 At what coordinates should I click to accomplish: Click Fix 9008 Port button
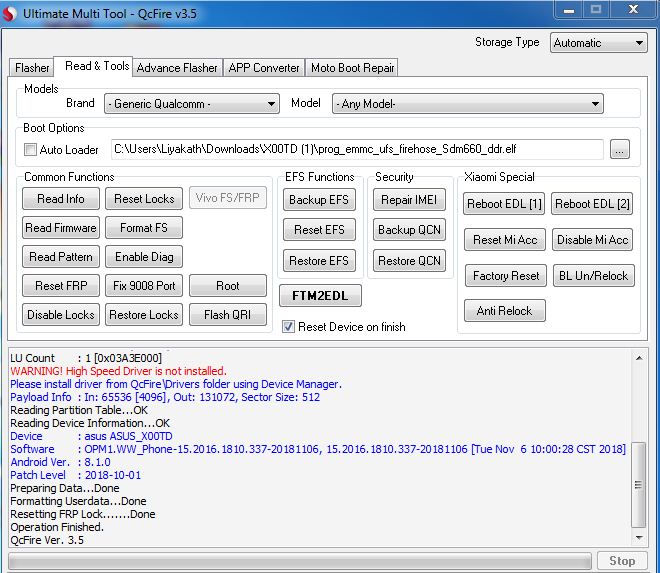click(x=144, y=285)
